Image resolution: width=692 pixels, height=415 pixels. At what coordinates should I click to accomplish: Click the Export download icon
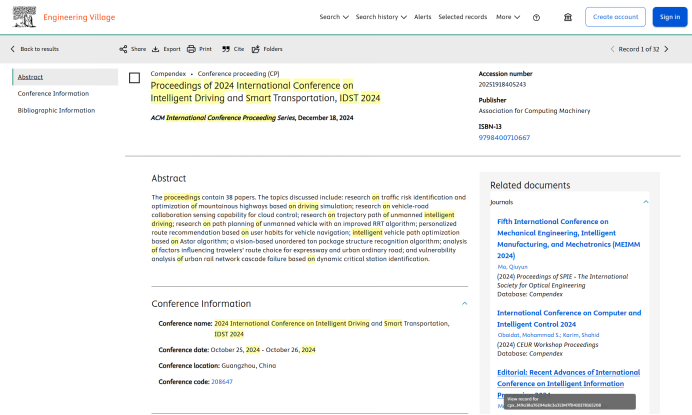click(156, 49)
